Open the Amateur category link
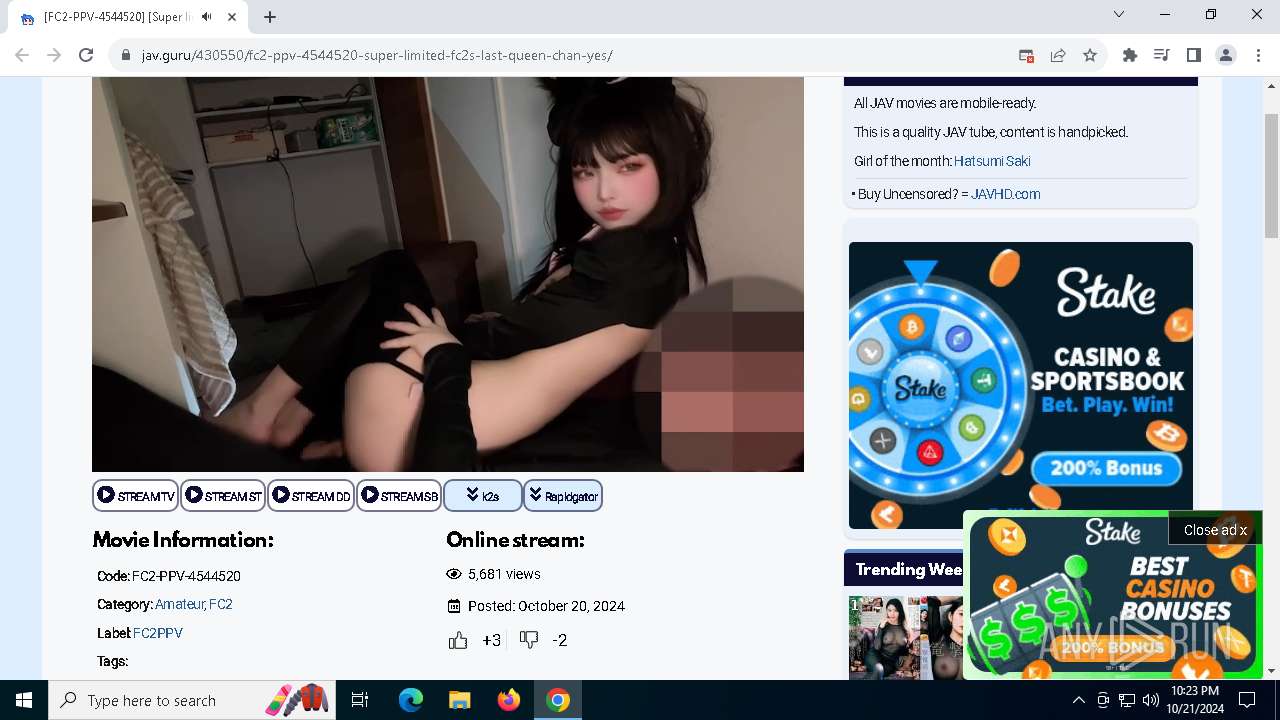 pyautogui.click(x=179, y=604)
